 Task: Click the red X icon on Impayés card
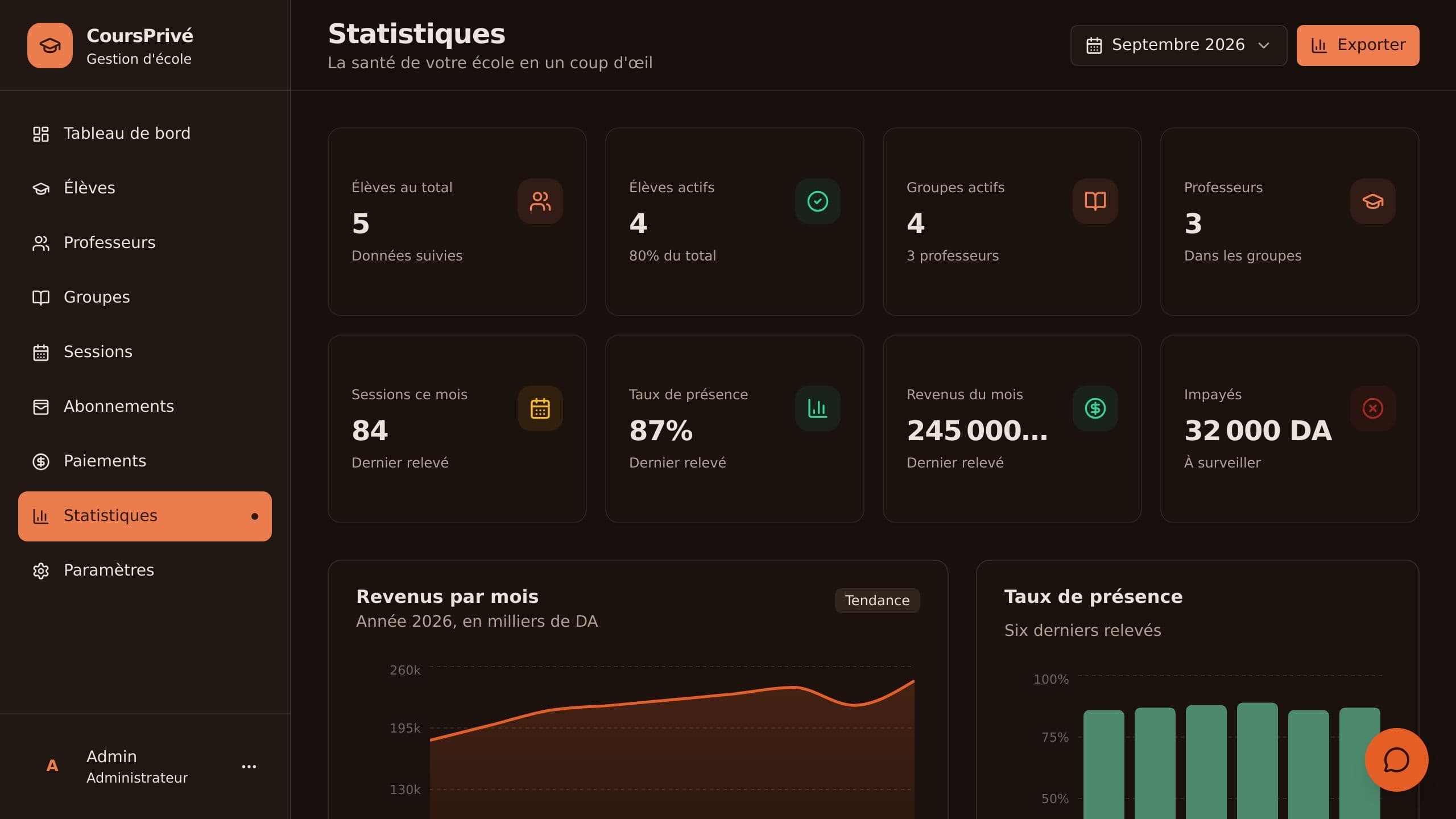pyautogui.click(x=1372, y=408)
